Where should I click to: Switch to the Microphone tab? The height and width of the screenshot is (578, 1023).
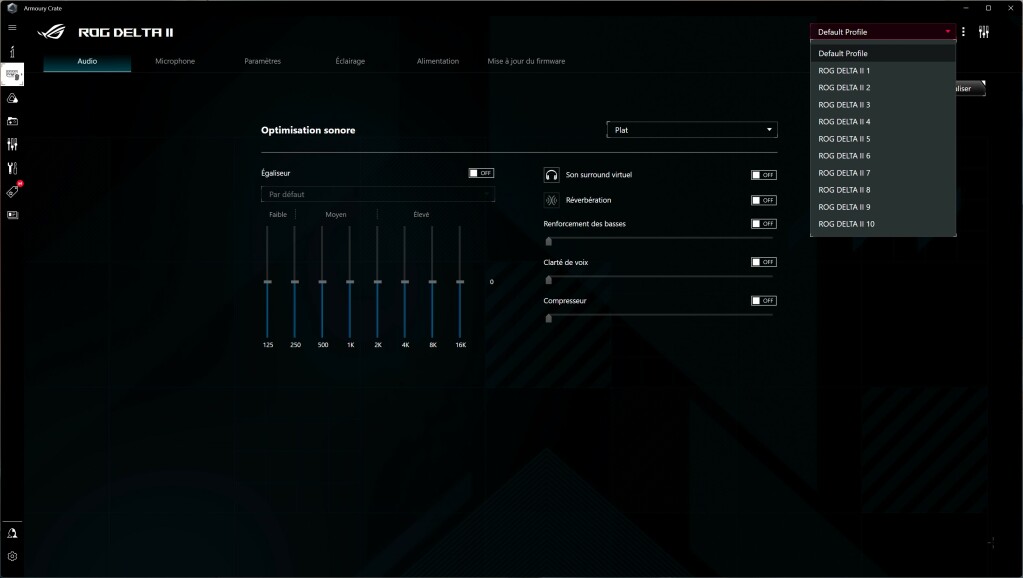[x=175, y=61]
